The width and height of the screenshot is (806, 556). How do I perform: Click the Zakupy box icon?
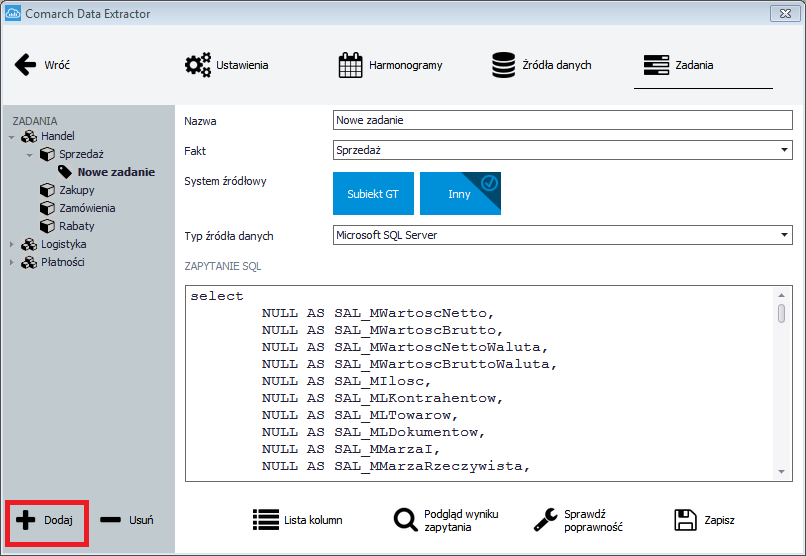tap(47, 190)
